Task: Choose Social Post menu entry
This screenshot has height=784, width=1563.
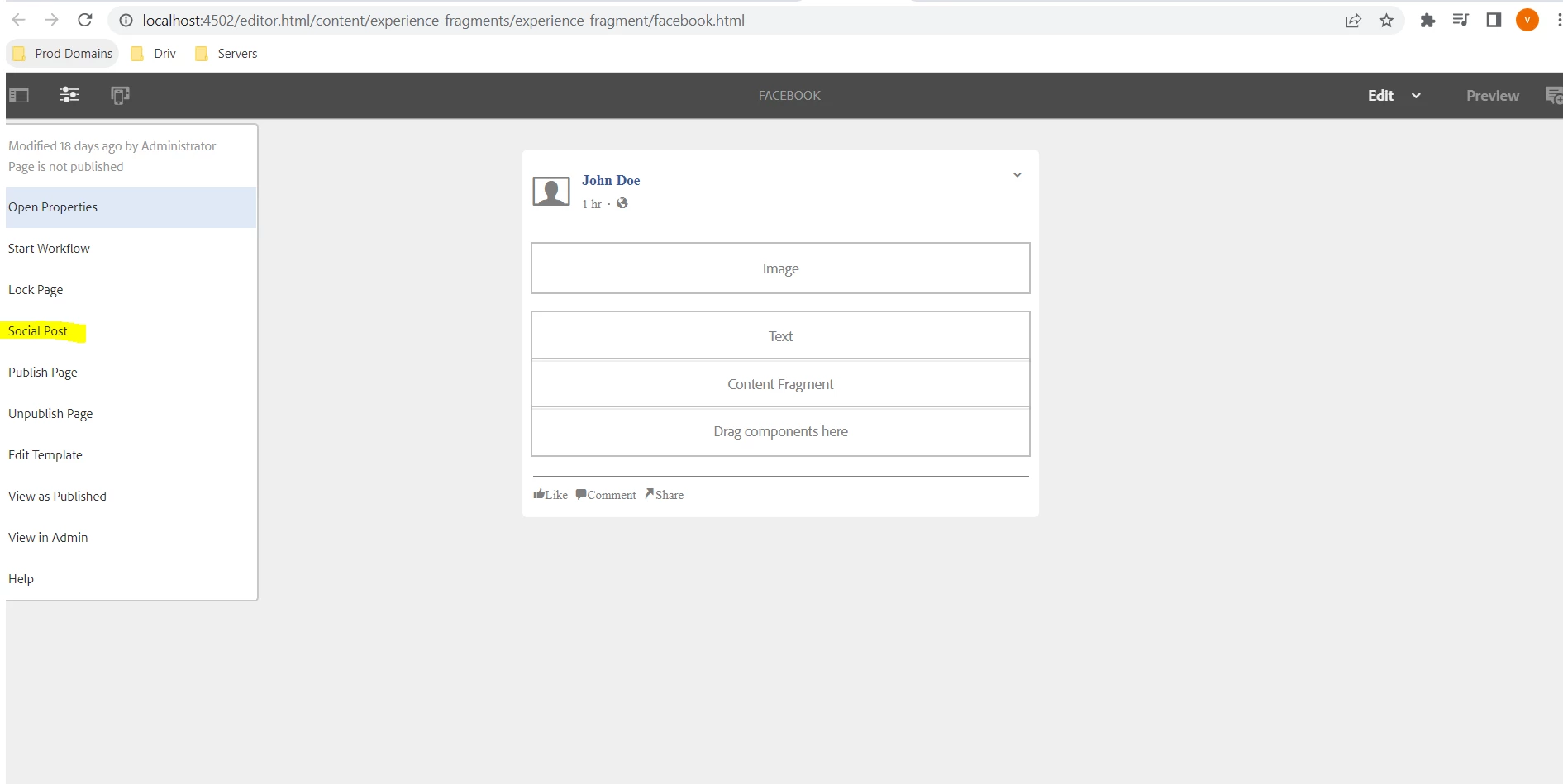Action: tap(131, 331)
